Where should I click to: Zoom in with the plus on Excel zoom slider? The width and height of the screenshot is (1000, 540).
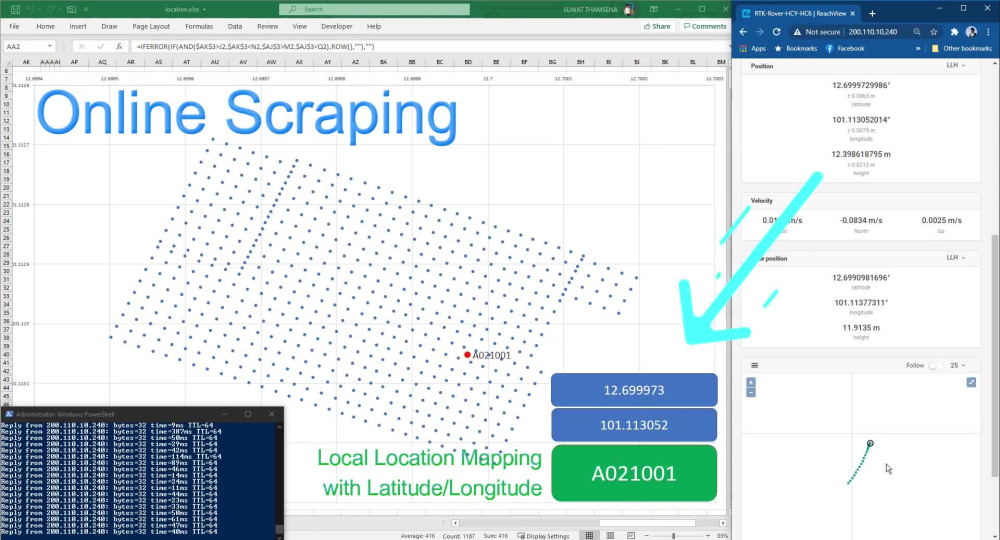(708, 536)
